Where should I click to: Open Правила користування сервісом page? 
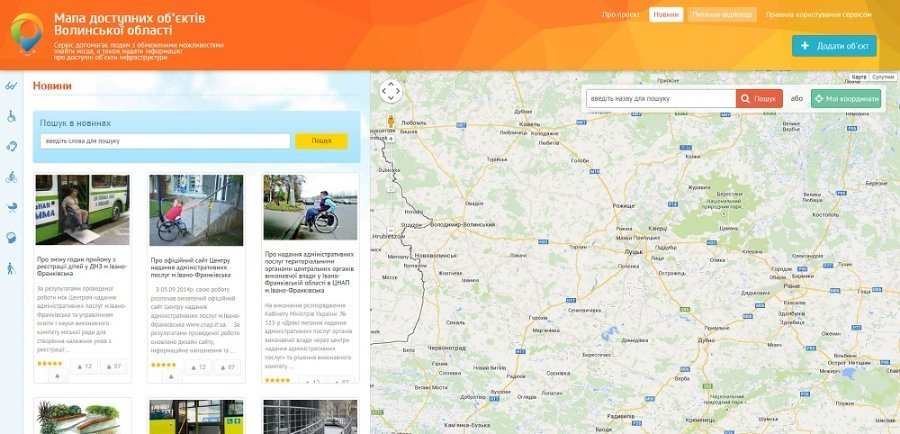click(819, 15)
